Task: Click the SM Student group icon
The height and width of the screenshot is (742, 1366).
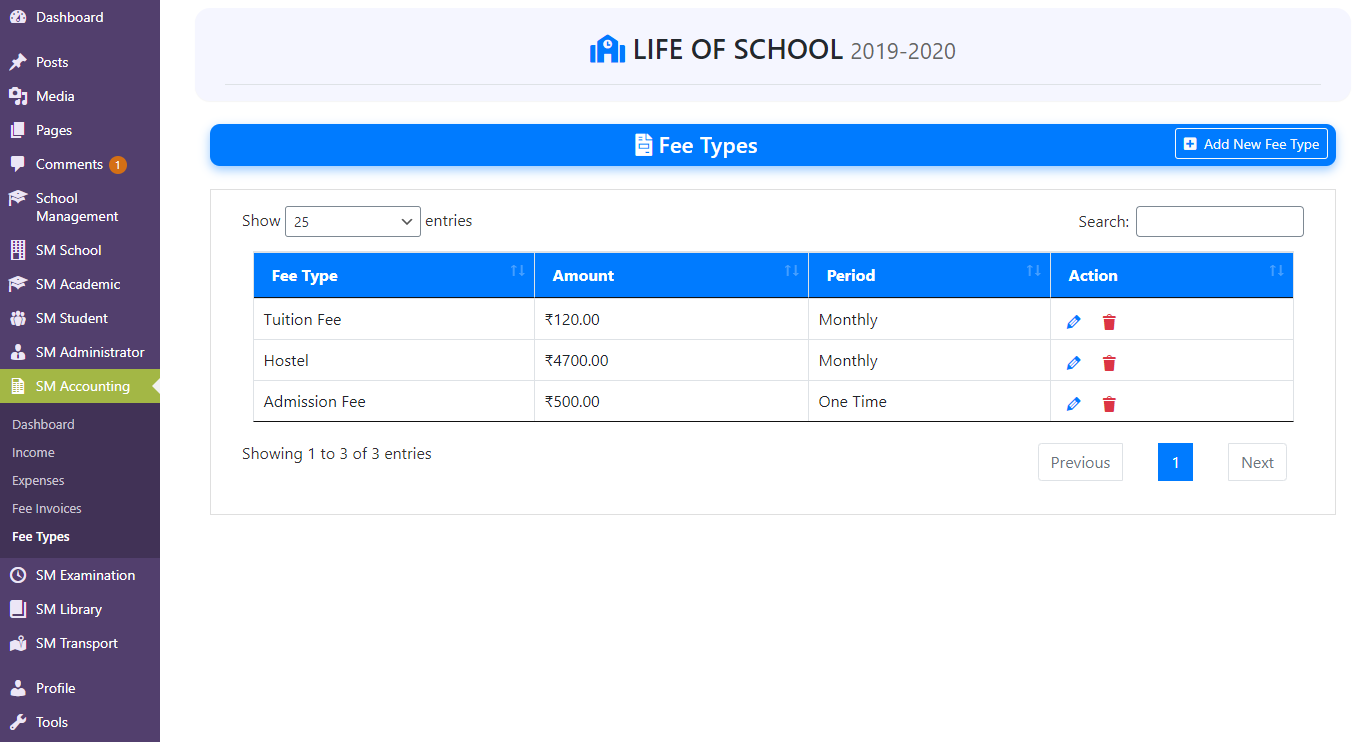Action: click(x=18, y=318)
